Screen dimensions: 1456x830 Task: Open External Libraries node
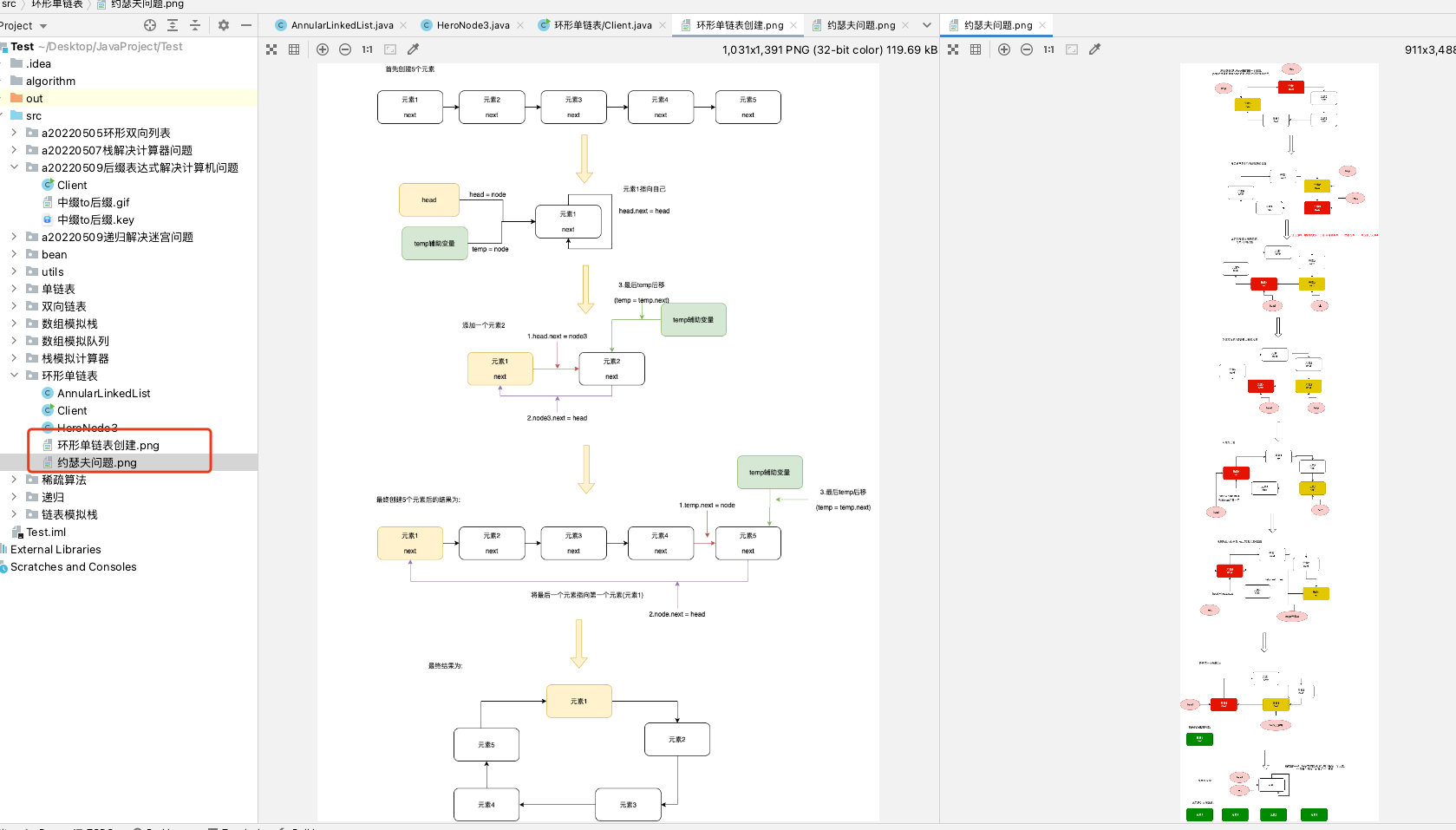55,549
